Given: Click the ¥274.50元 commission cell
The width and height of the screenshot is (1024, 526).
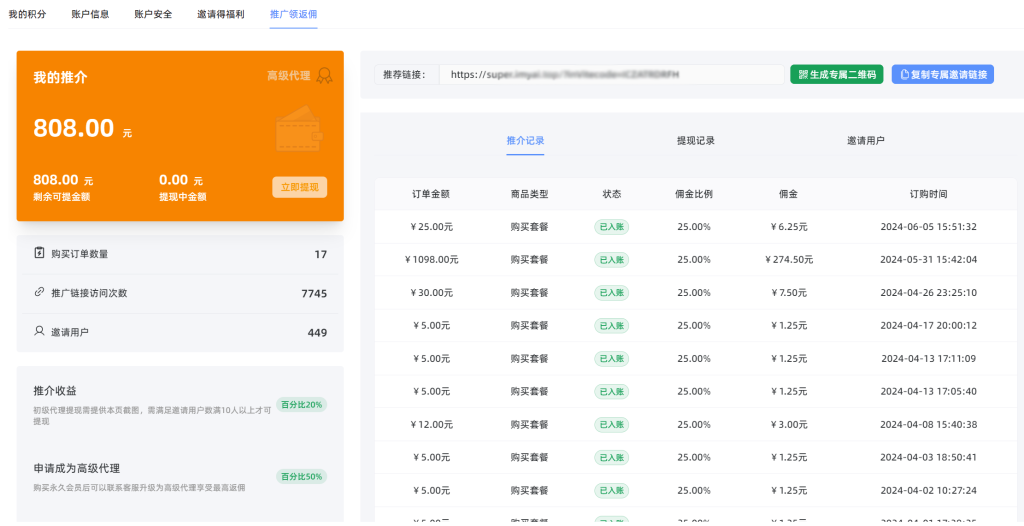Looking at the screenshot, I should (x=789, y=259).
